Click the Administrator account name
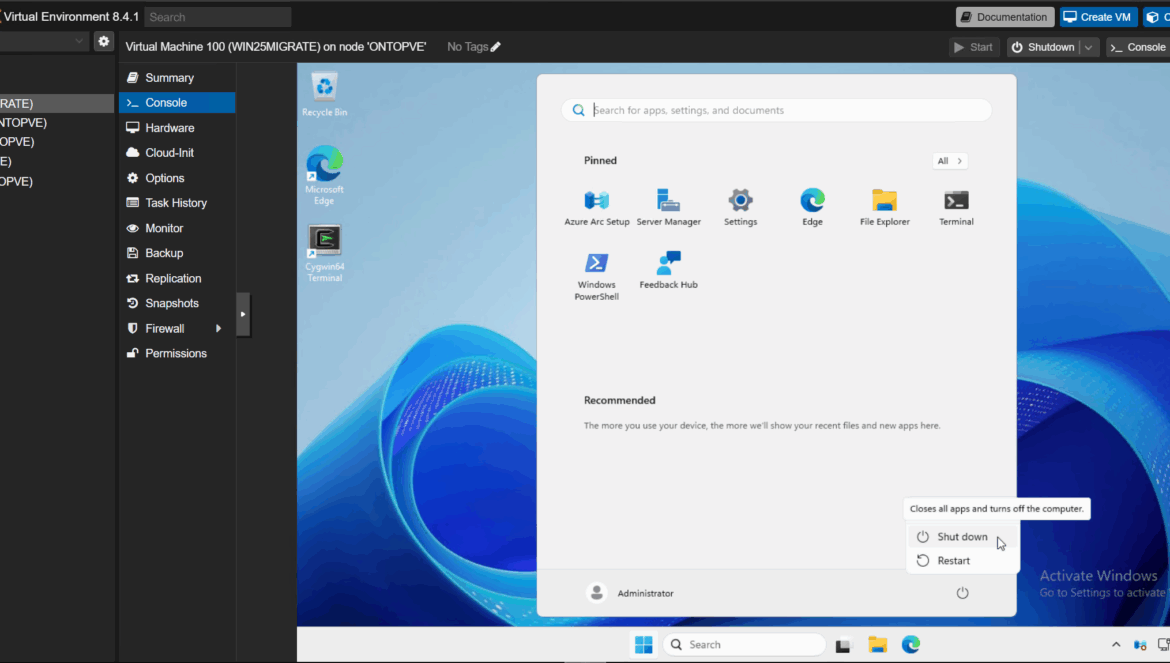 (645, 594)
